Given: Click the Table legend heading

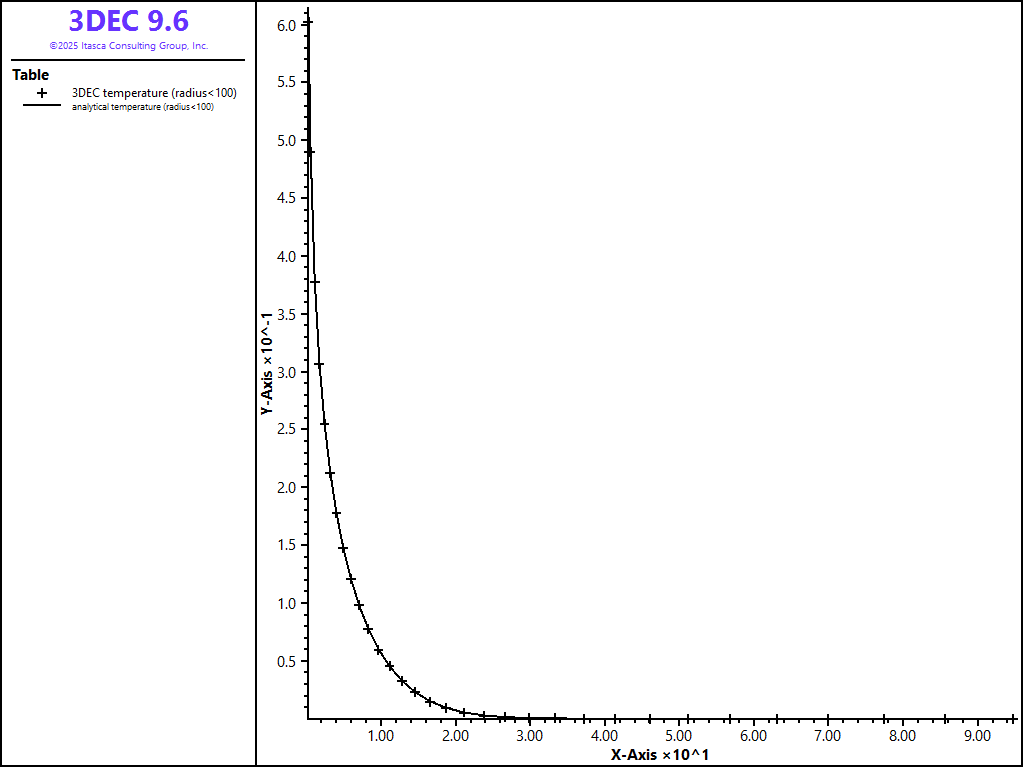Looking at the screenshot, I should click(x=30, y=75).
